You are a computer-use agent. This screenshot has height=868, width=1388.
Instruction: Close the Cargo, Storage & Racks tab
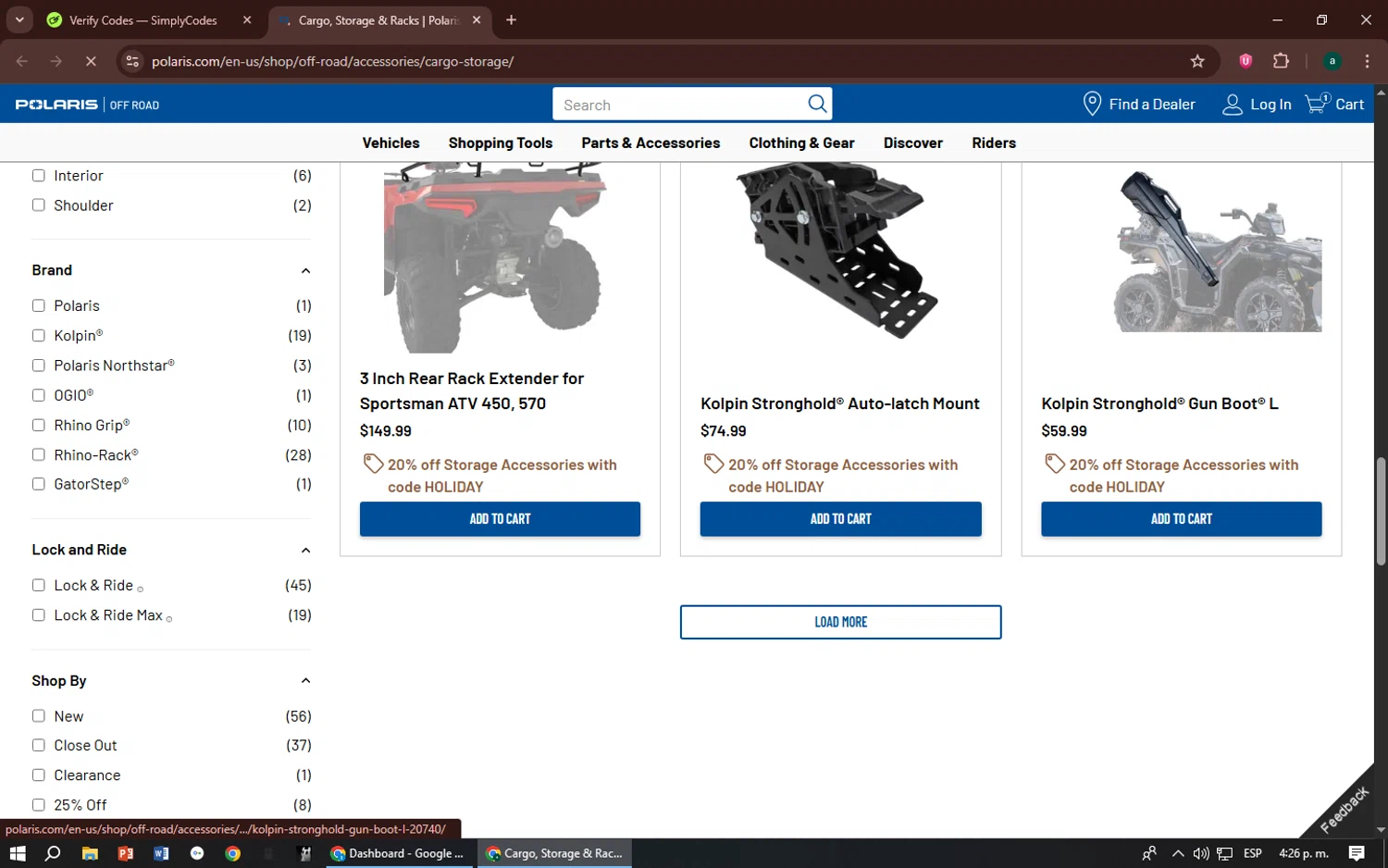[477, 19]
